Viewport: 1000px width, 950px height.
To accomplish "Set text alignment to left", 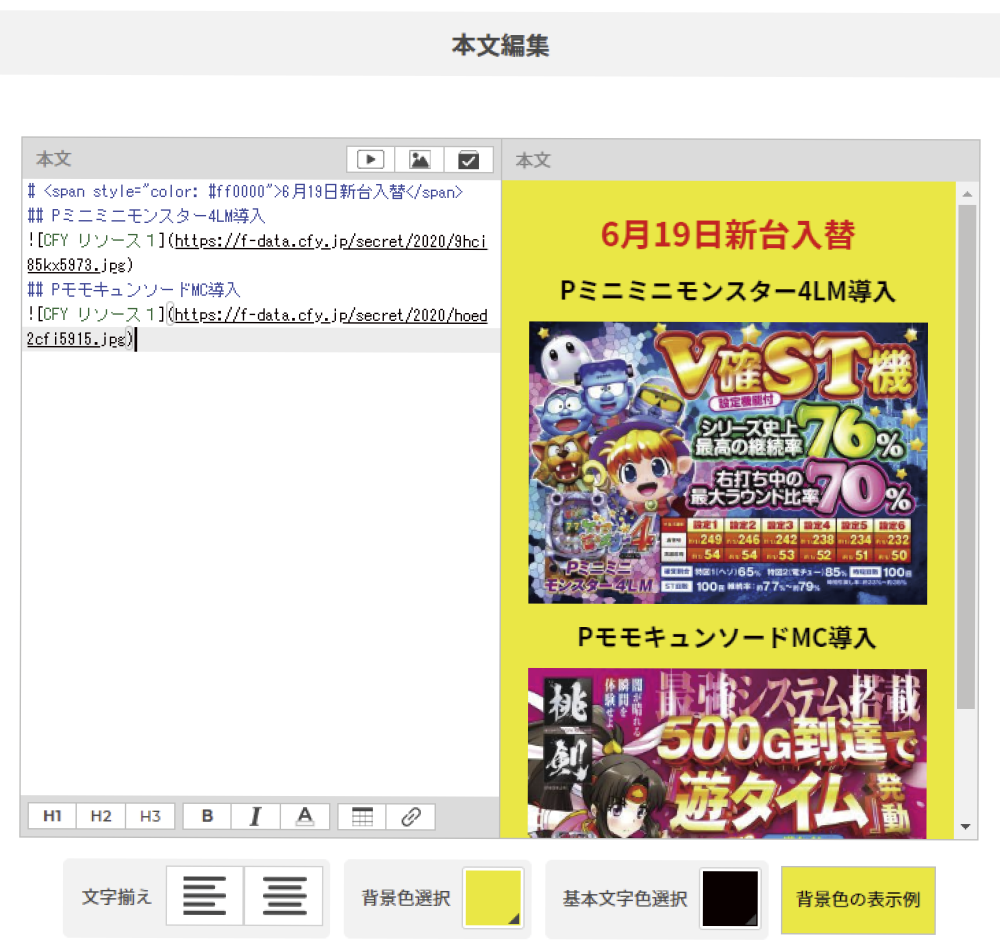I will (205, 896).
